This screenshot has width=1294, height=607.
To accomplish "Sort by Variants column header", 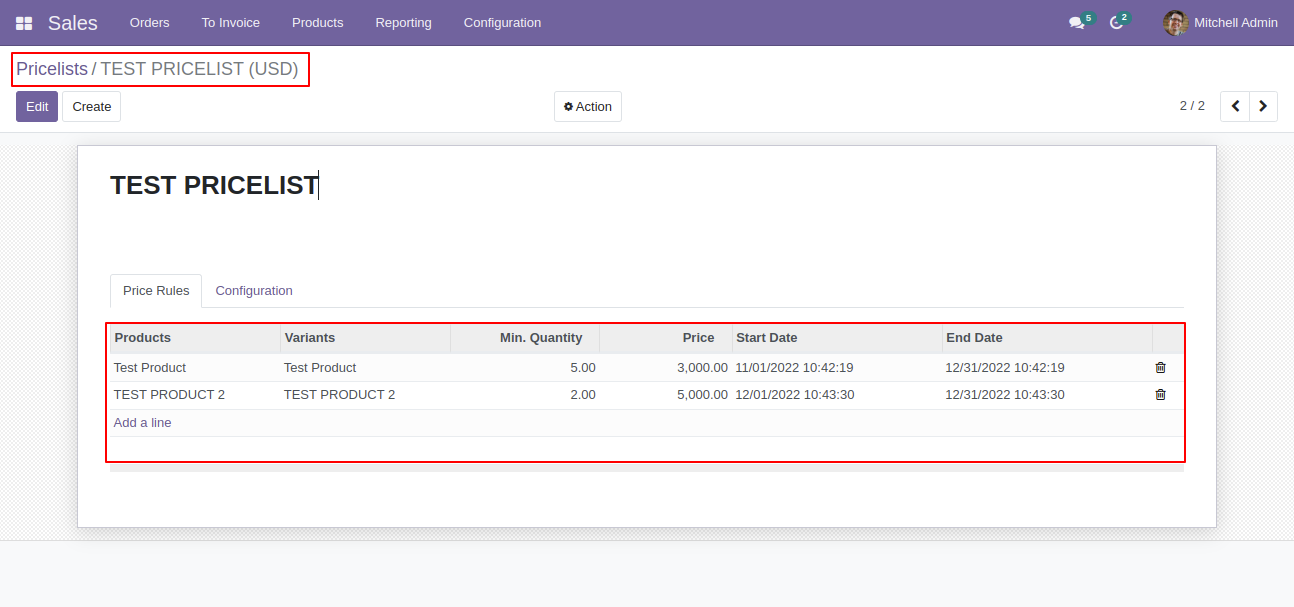I will click(x=365, y=338).
